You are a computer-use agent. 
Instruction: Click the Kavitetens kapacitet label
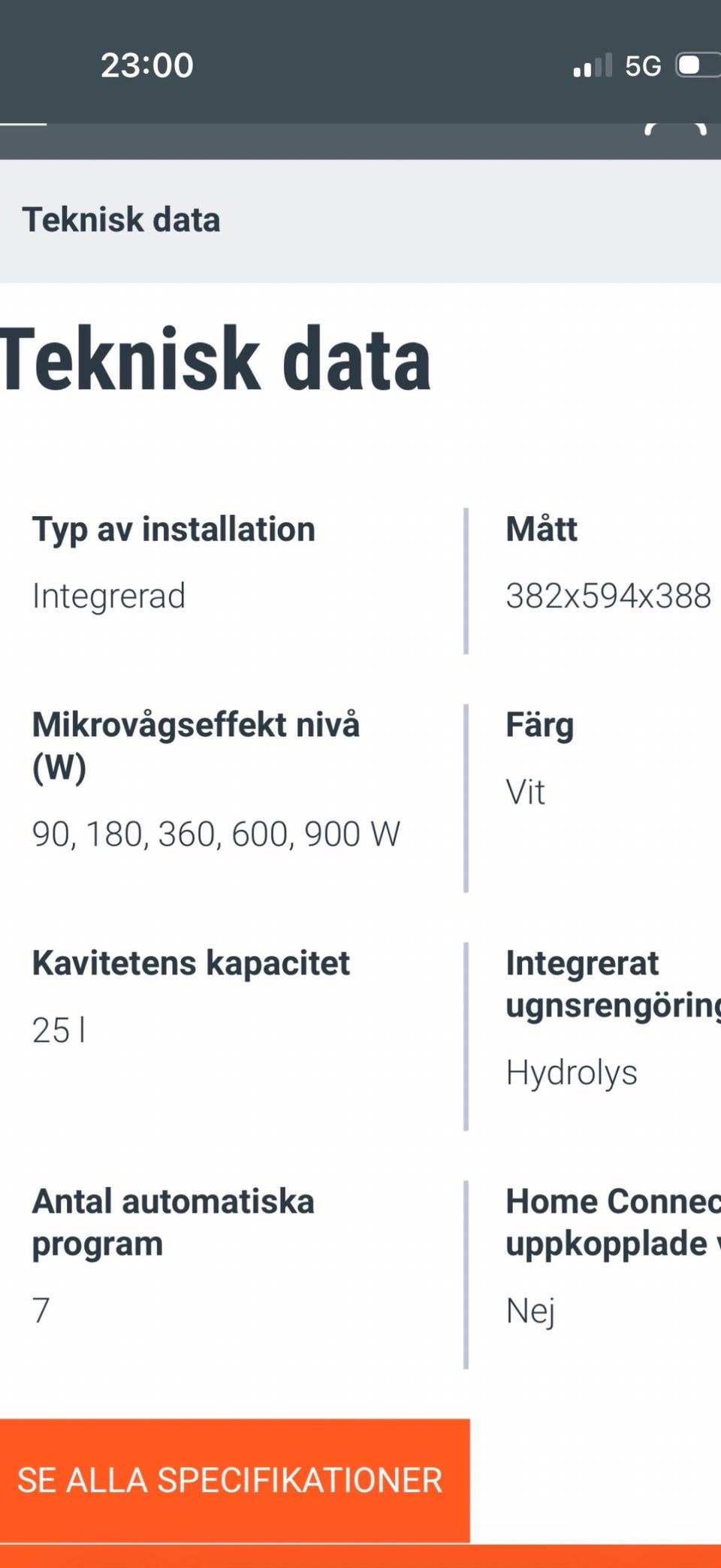coord(191,963)
